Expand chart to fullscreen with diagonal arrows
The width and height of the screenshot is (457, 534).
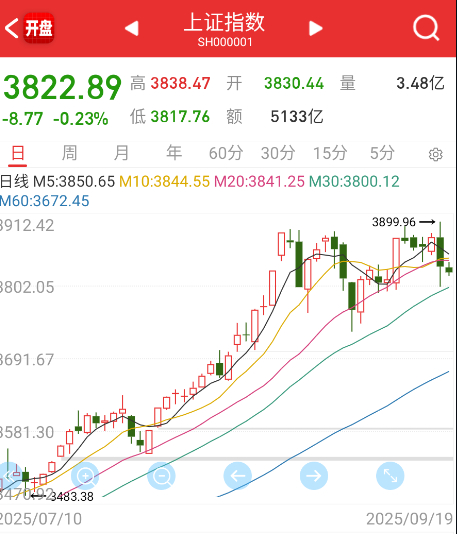pyautogui.click(x=390, y=476)
